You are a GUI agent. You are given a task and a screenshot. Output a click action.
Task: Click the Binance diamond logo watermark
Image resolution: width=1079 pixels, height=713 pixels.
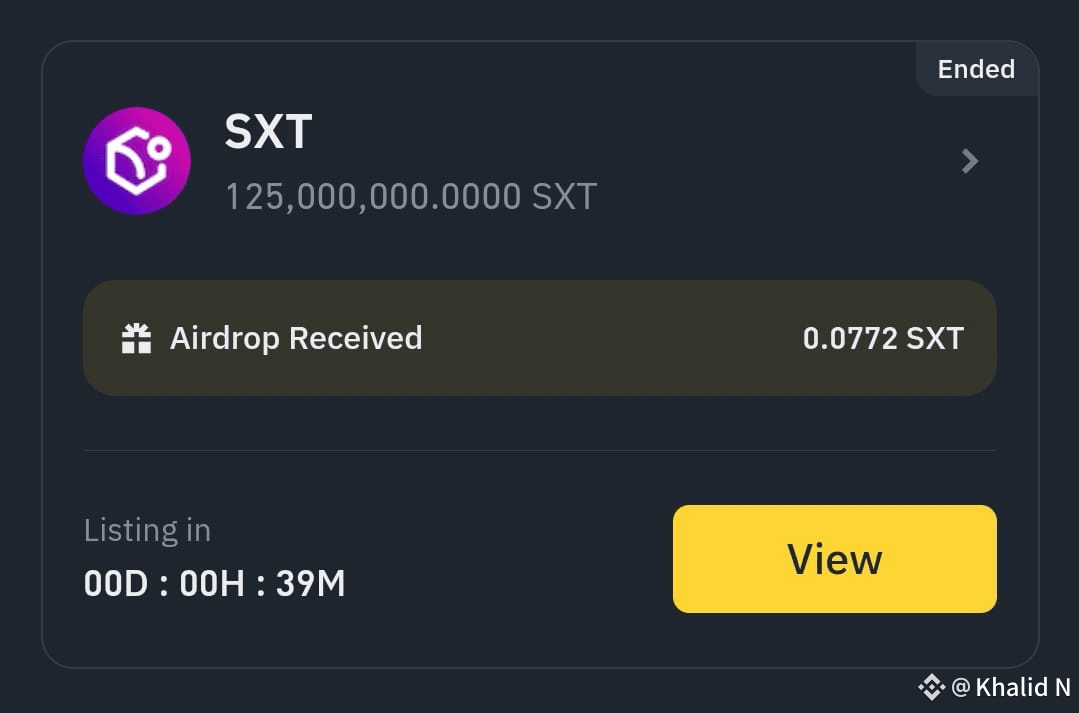pos(931,687)
